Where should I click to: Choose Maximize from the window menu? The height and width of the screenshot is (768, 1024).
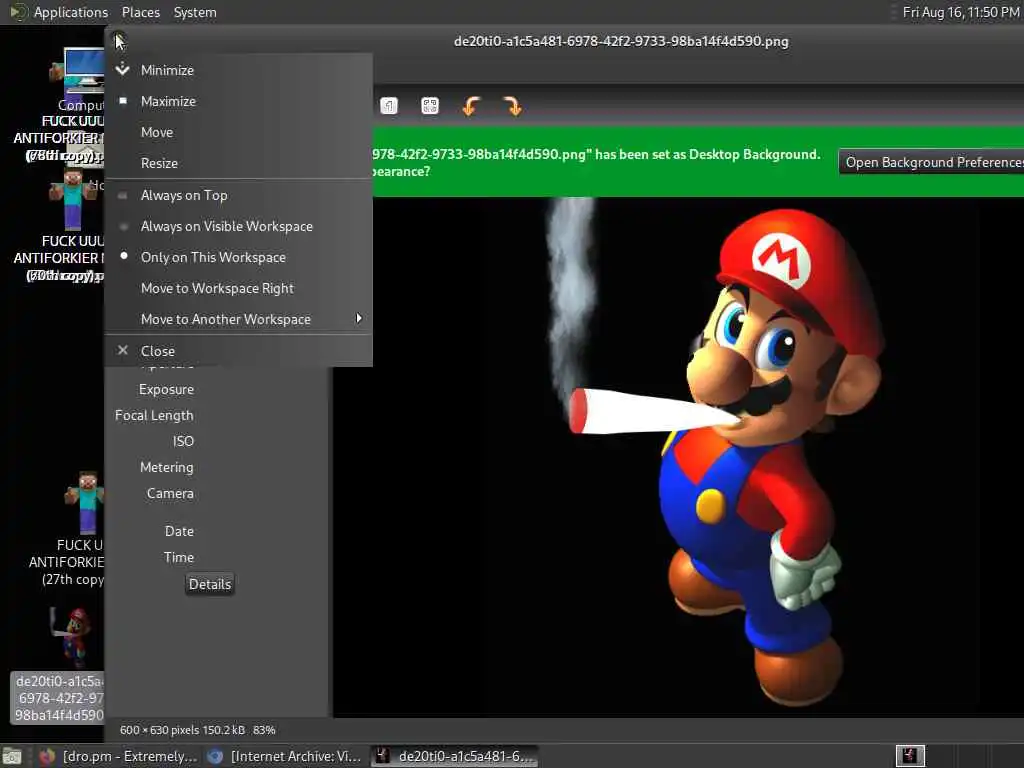click(x=238, y=101)
